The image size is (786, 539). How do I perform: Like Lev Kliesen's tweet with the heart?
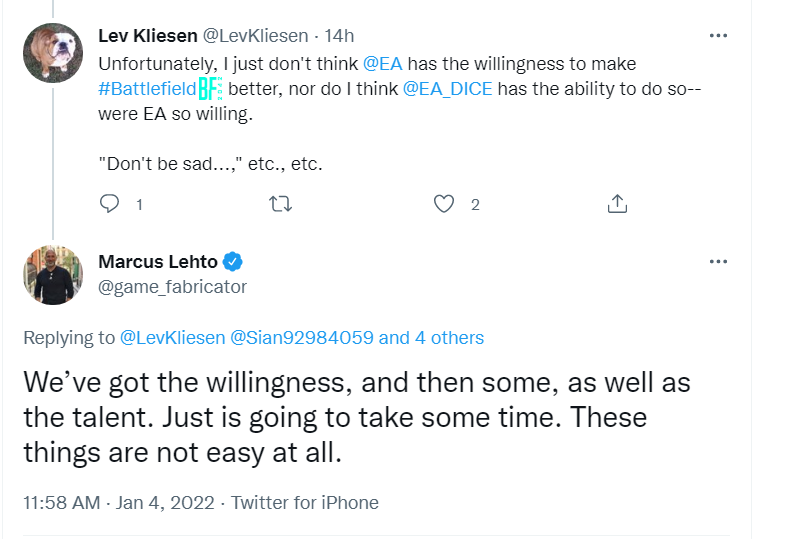tap(445, 204)
